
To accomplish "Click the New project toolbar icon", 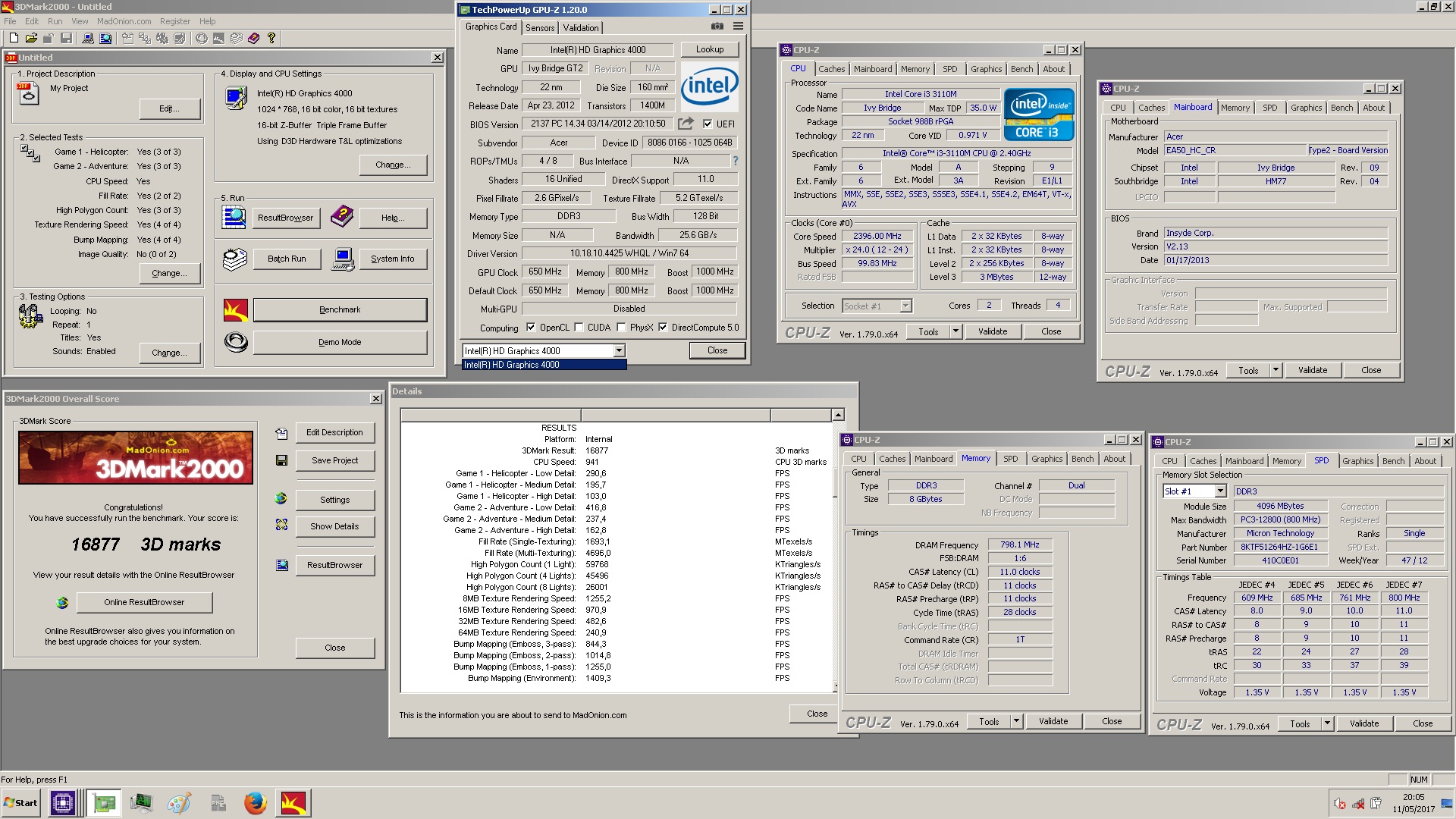I will pos(13,38).
